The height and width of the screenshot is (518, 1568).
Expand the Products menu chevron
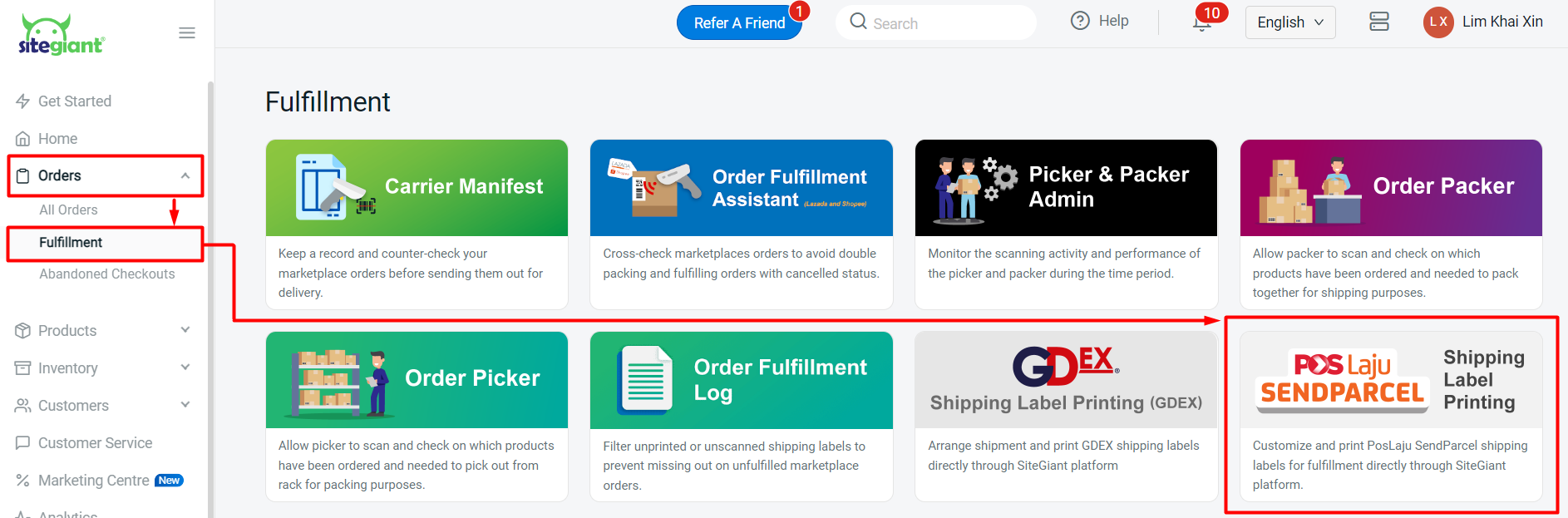pos(185,330)
